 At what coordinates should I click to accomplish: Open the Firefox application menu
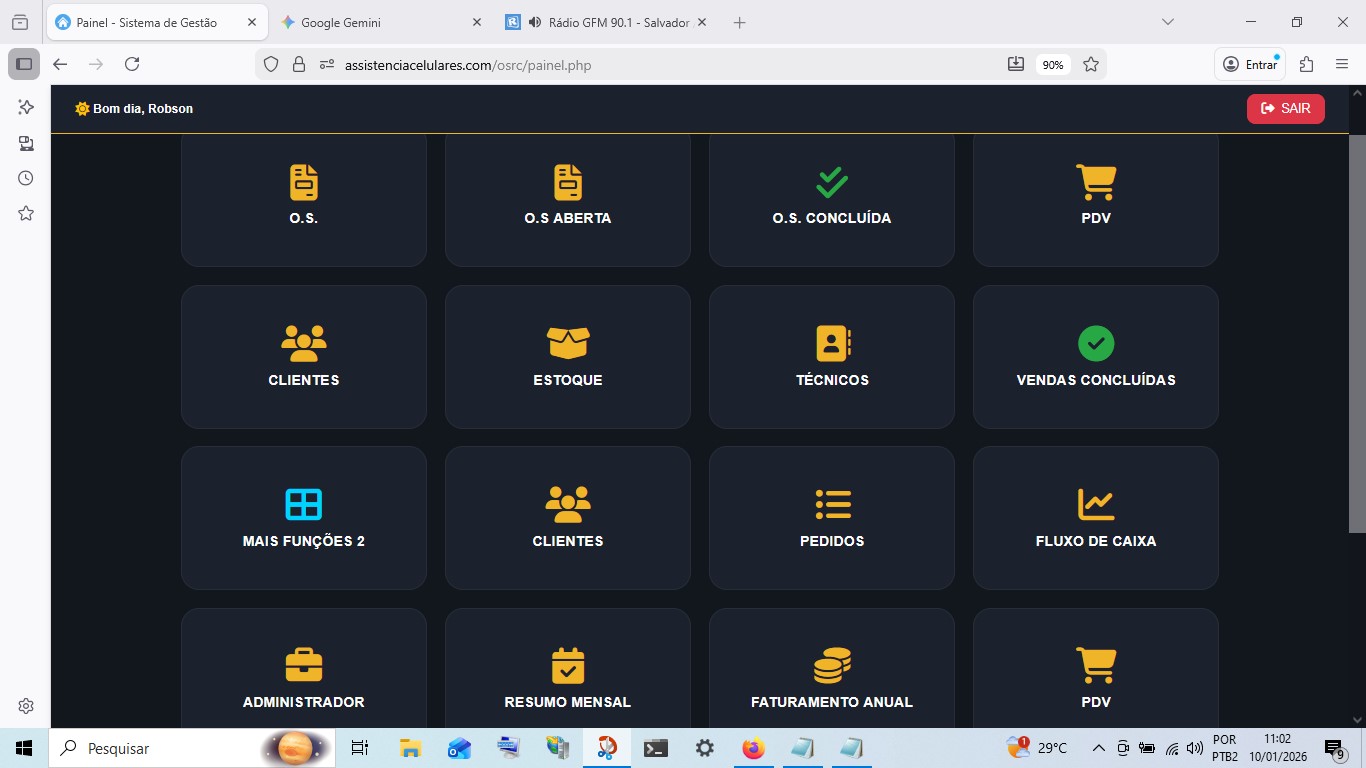click(x=1342, y=64)
